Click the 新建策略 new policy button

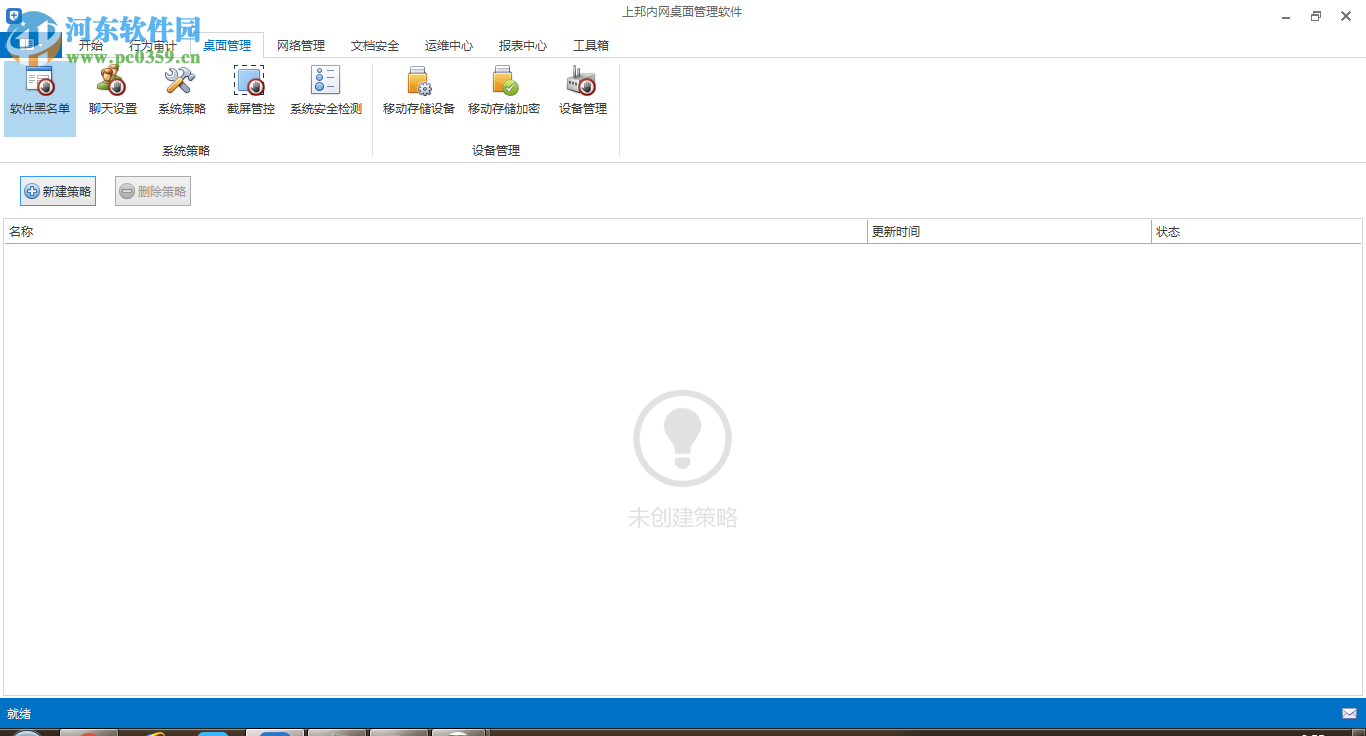click(x=57, y=190)
